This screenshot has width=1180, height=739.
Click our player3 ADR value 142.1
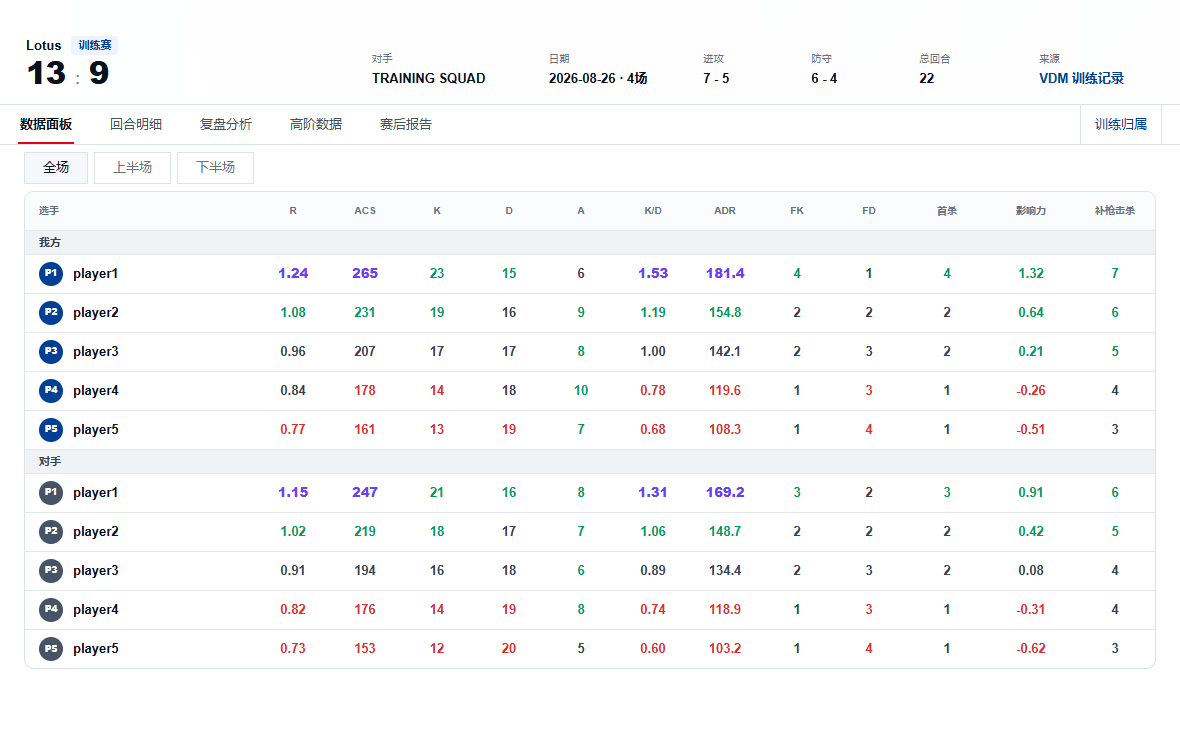[725, 351]
